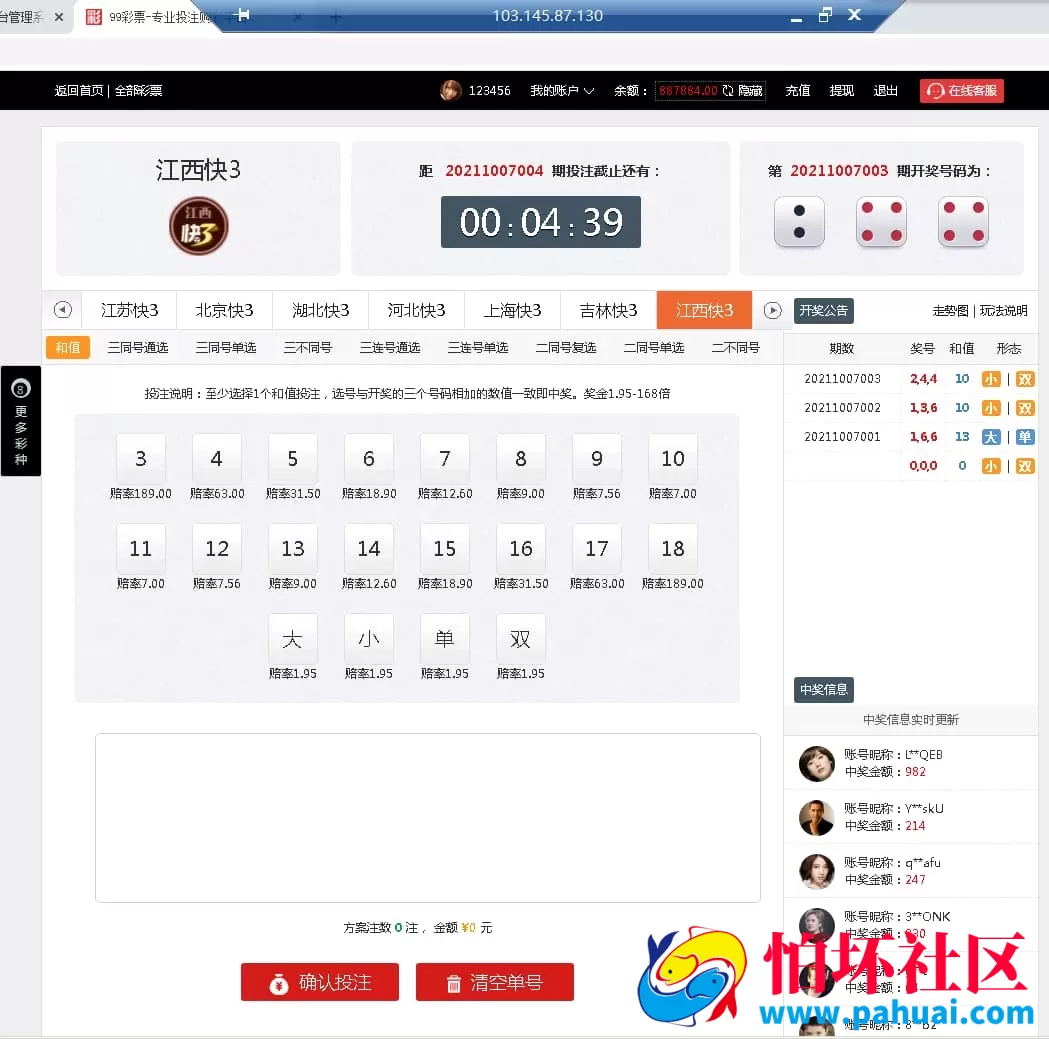
Task: Switch to the 江苏快3 tab
Action: tap(129, 310)
